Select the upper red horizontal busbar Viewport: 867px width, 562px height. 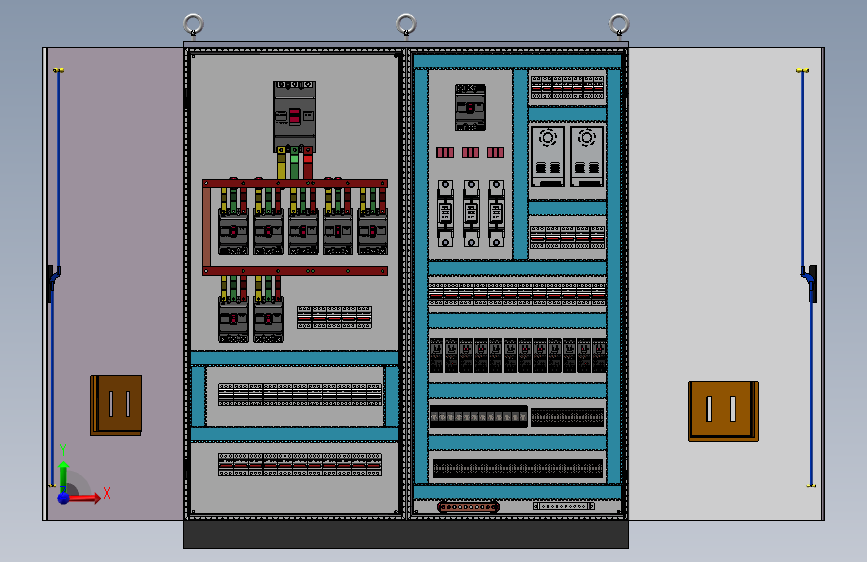pos(295,183)
